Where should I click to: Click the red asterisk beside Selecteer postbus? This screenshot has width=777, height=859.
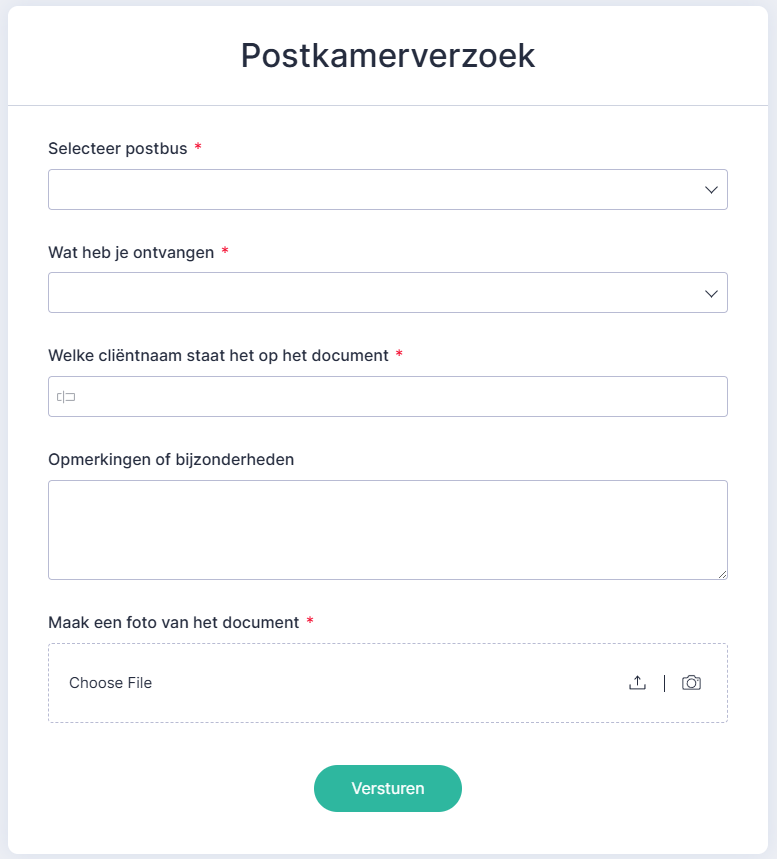coord(198,146)
